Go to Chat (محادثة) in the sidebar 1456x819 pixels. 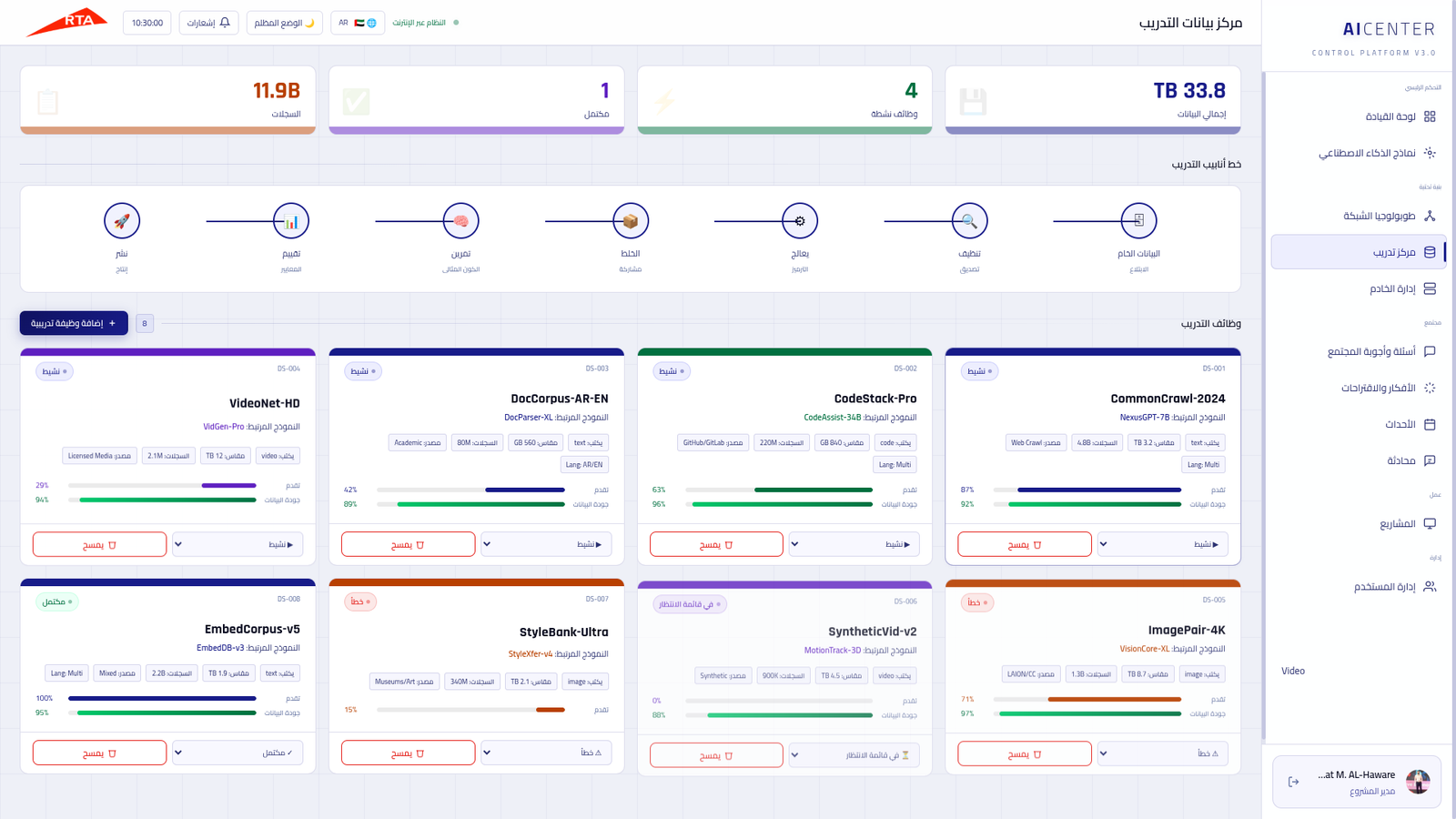pos(1357,460)
